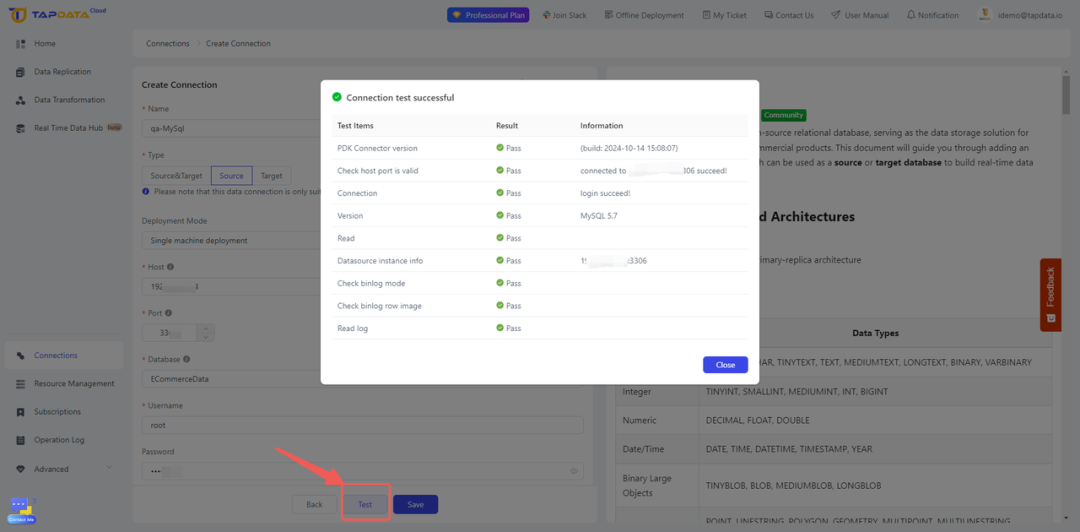This screenshot has width=1080, height=532.
Task: Open the User Manual menu item
Action: click(860, 14)
